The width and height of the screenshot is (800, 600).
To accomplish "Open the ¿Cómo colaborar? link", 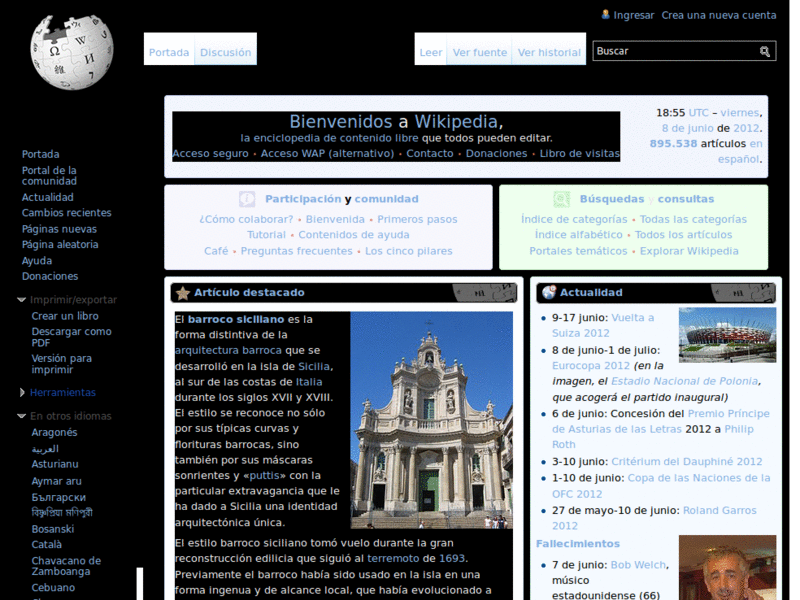I will click(246, 219).
